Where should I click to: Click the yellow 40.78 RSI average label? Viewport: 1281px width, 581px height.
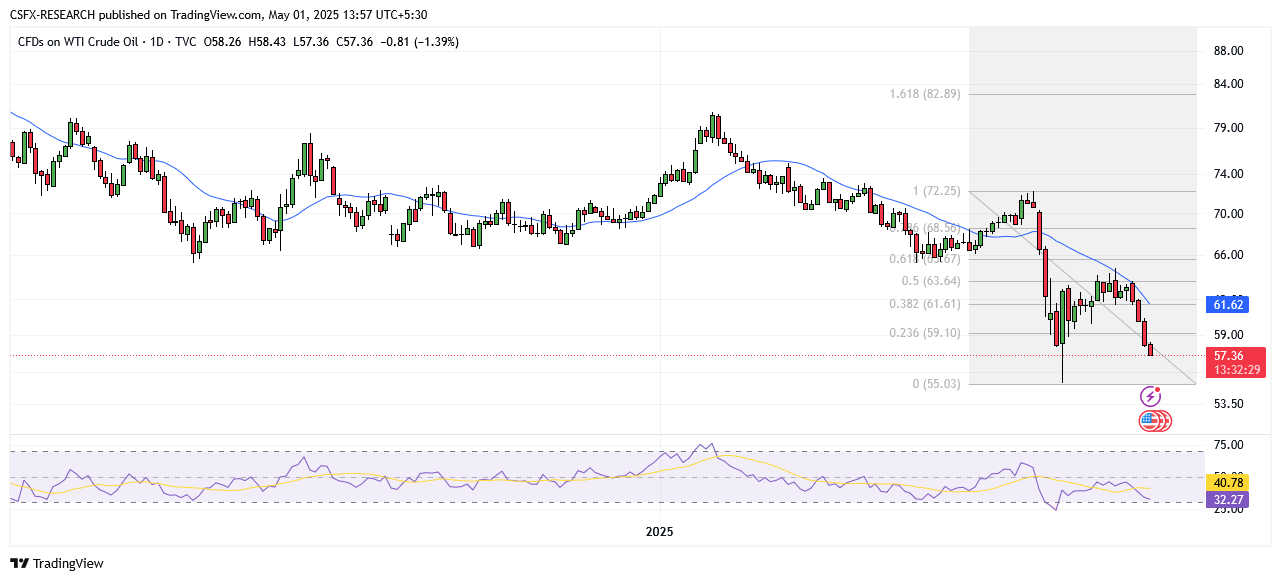click(1227, 482)
